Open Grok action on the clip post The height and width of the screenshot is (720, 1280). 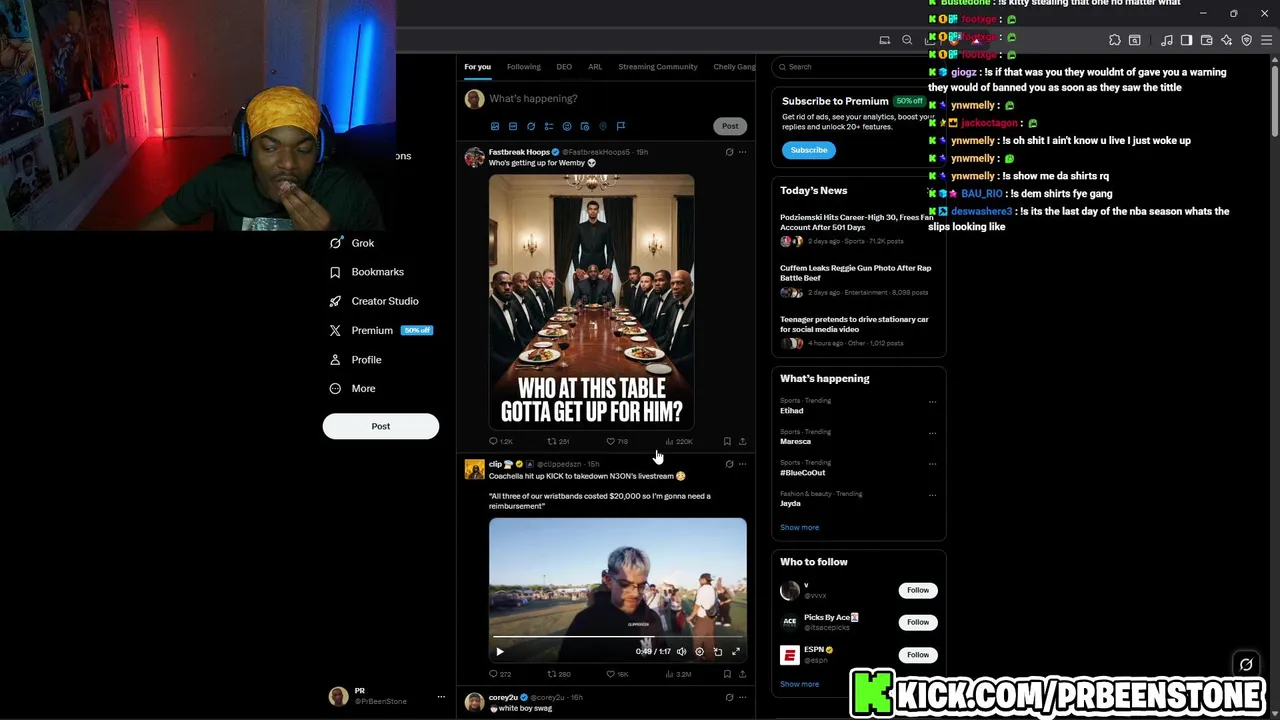[729, 464]
